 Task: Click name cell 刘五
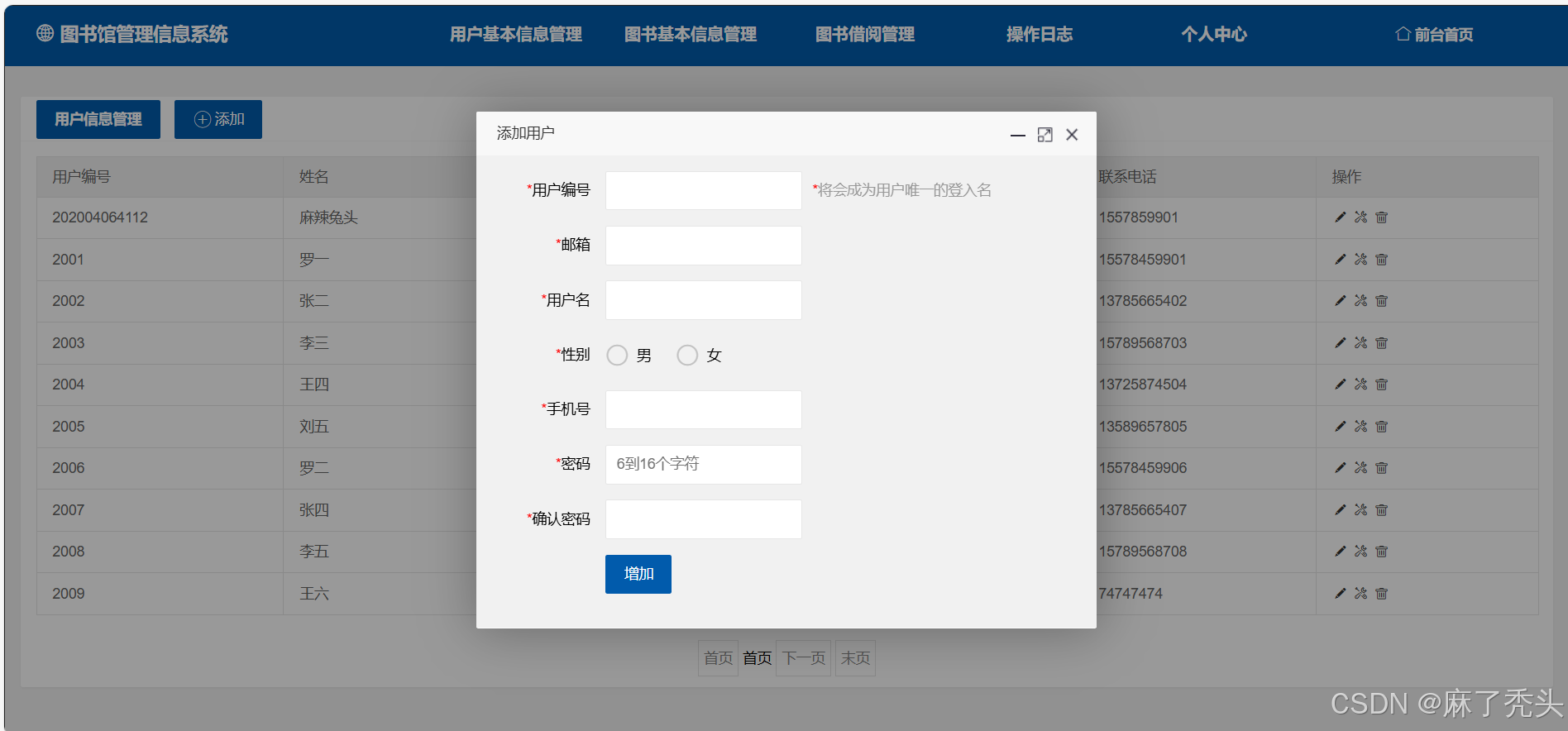point(314,427)
